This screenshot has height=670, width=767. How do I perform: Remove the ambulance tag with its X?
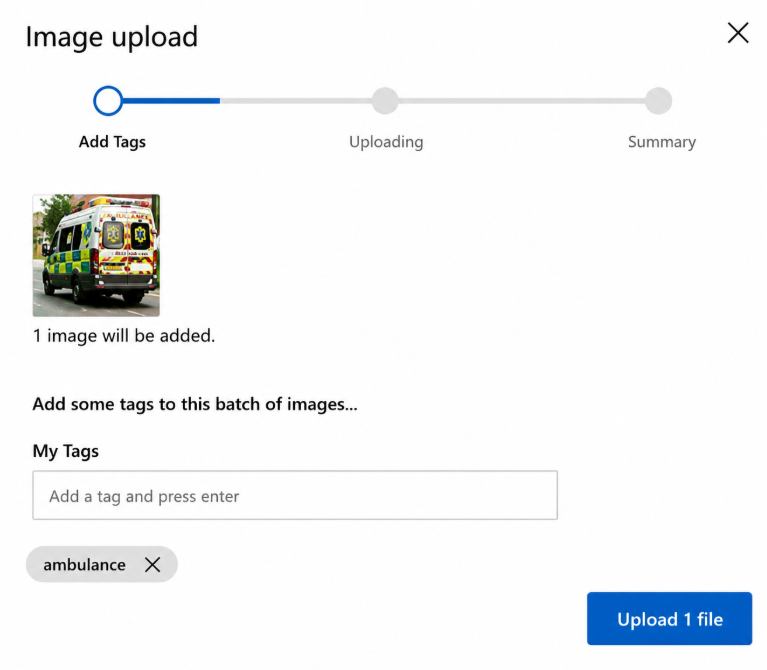click(153, 565)
